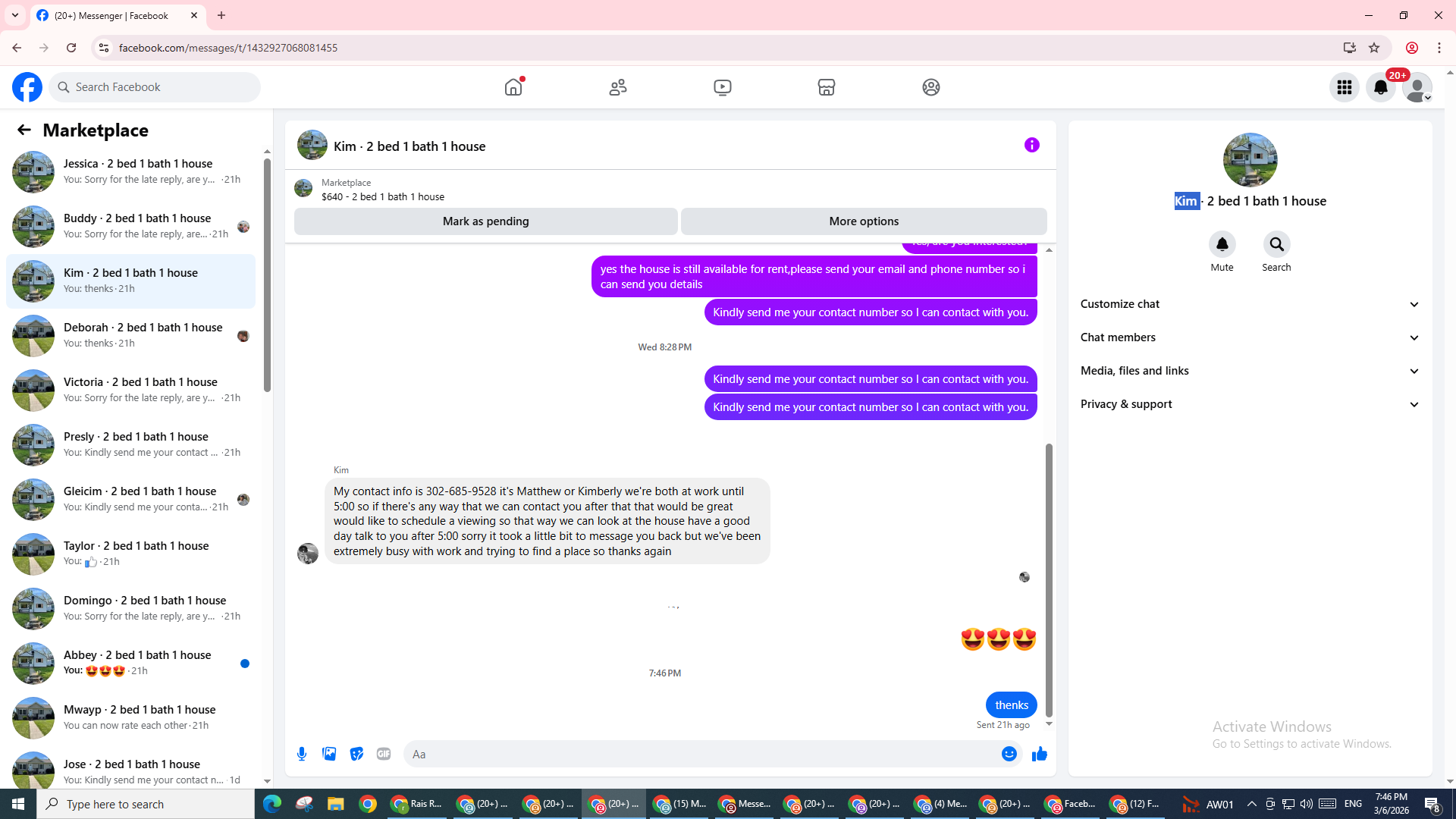Open Facebook notifications bell

pos(1380,87)
